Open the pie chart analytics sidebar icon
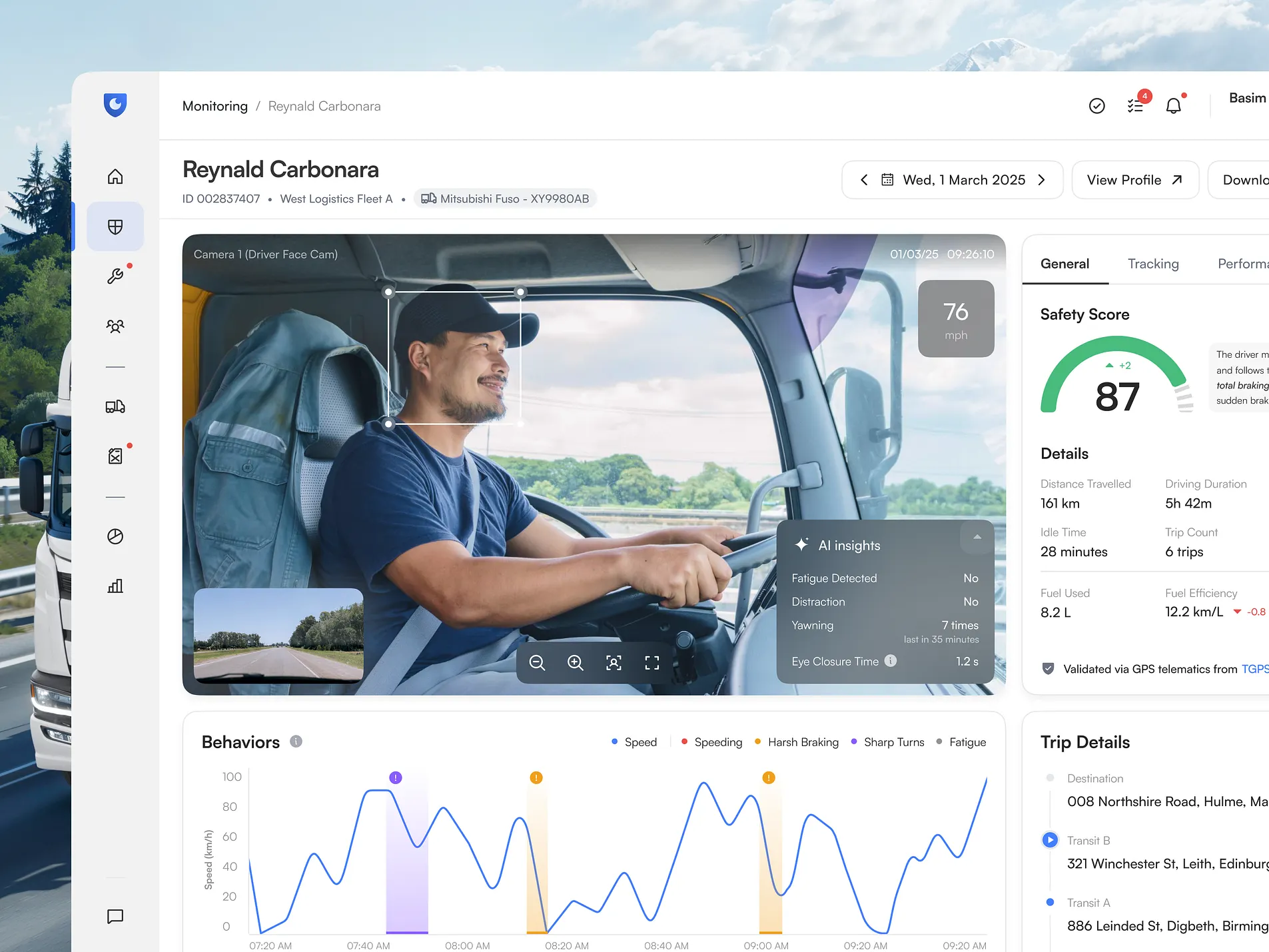 point(115,536)
